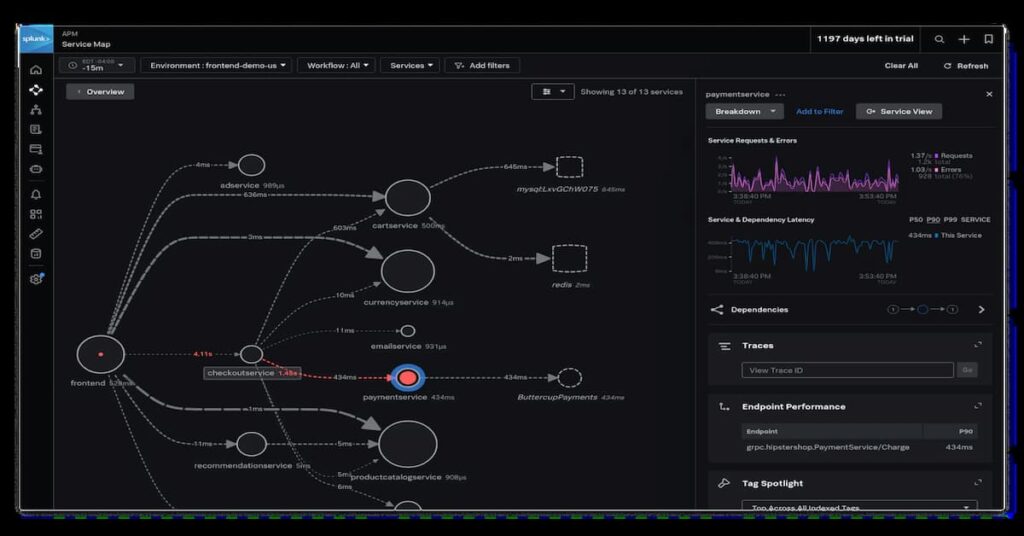Click the plus create icon
Screen dimensions: 1024x536
[964, 39]
